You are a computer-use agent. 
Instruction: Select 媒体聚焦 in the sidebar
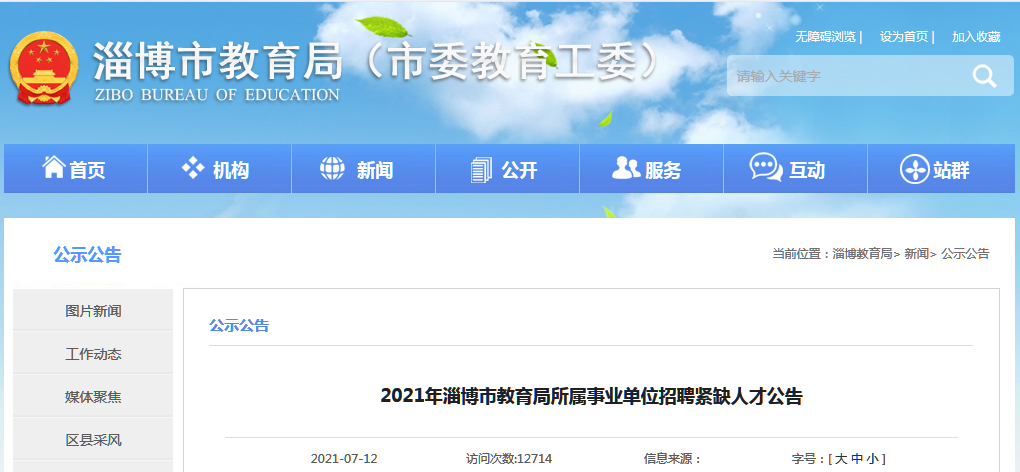pos(93,397)
